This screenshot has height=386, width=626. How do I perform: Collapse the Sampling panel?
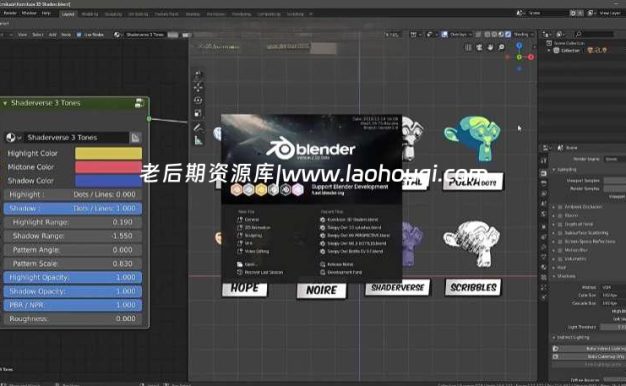tap(554, 170)
